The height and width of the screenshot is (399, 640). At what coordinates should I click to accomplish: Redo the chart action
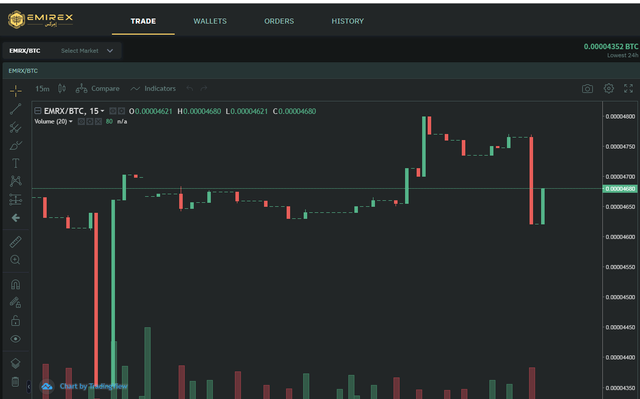[x=204, y=89]
